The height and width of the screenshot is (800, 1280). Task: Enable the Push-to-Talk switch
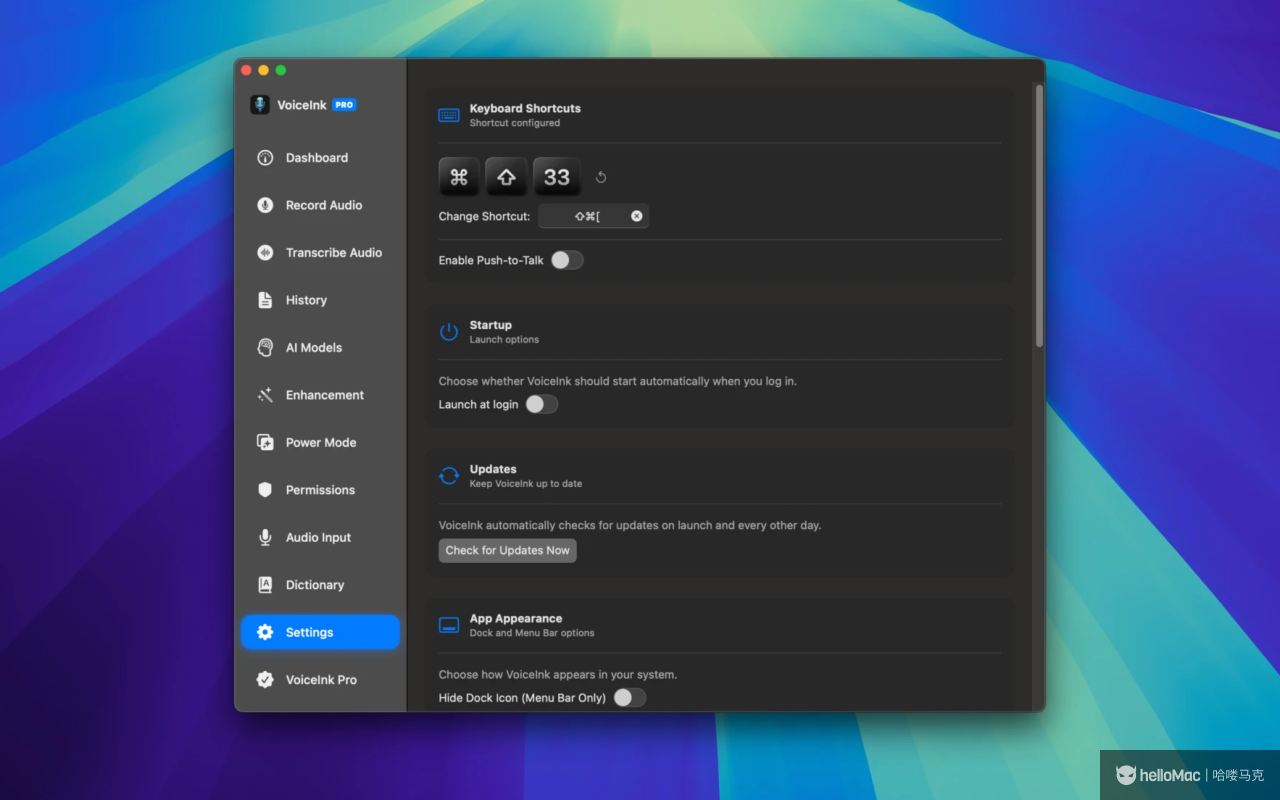567,260
